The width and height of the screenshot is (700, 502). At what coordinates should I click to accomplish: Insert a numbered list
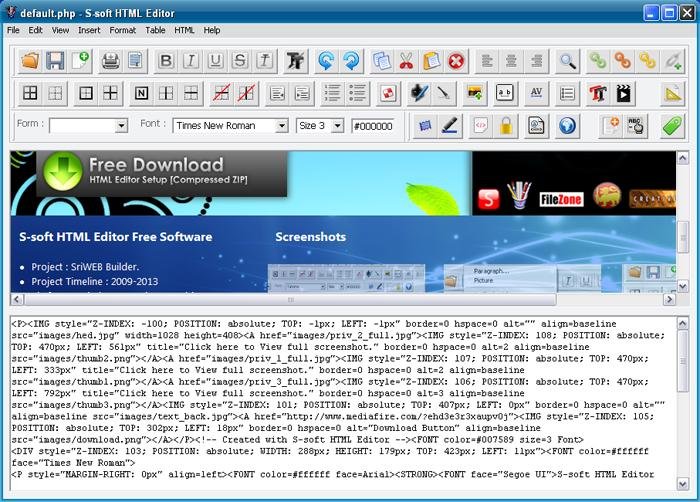(x=332, y=93)
